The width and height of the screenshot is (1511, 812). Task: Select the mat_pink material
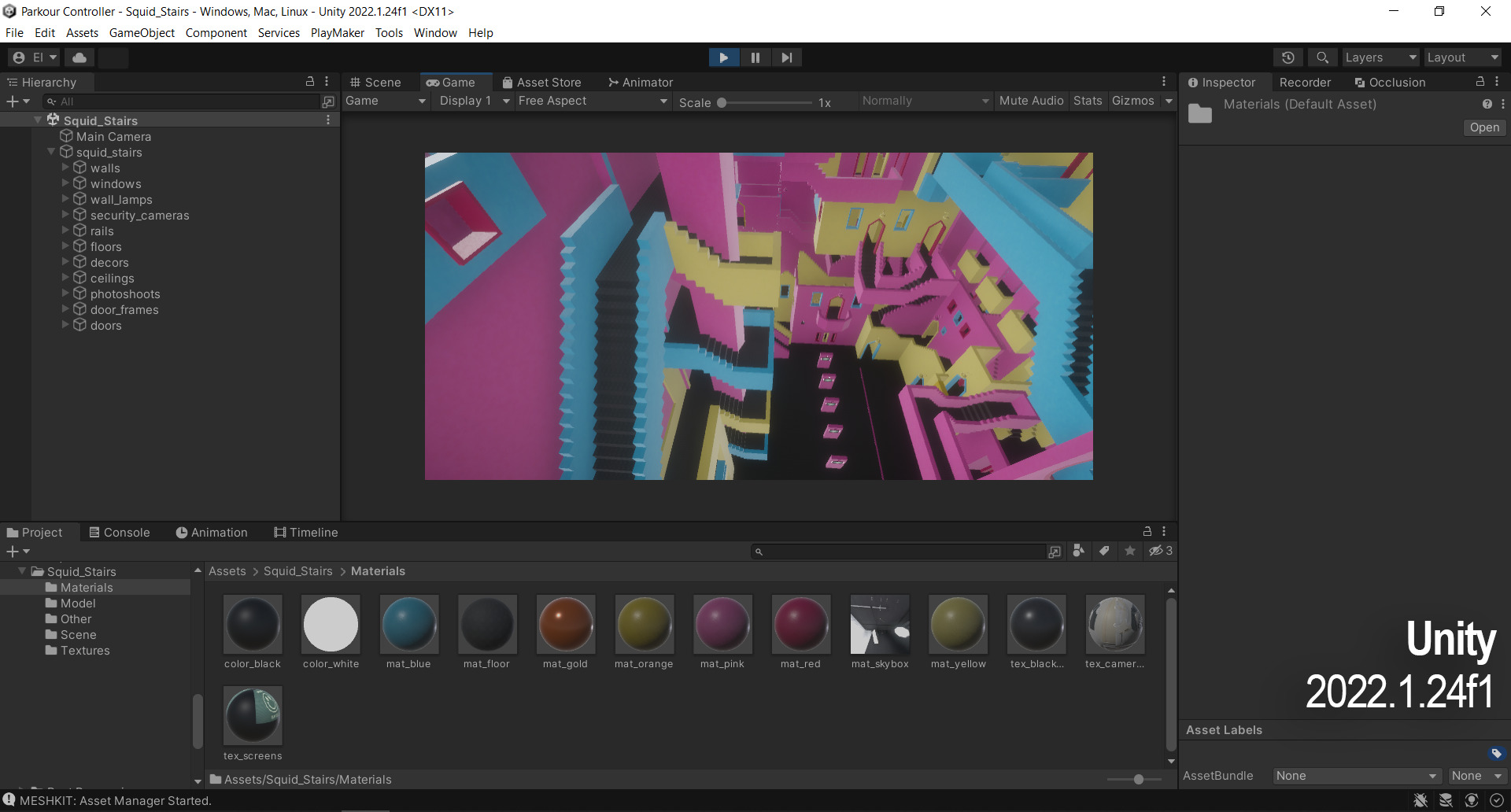tap(722, 632)
